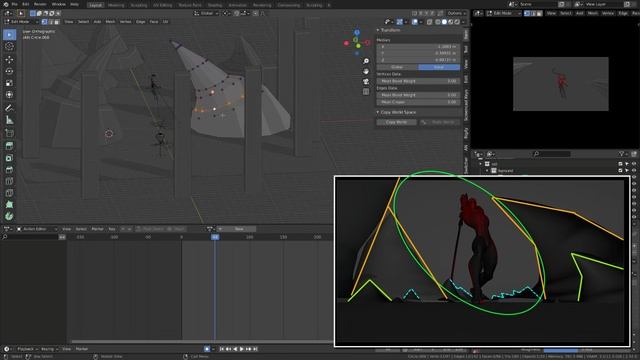Set the Mean Crease value slider
The width and height of the screenshot is (640, 360).
(x=418, y=102)
